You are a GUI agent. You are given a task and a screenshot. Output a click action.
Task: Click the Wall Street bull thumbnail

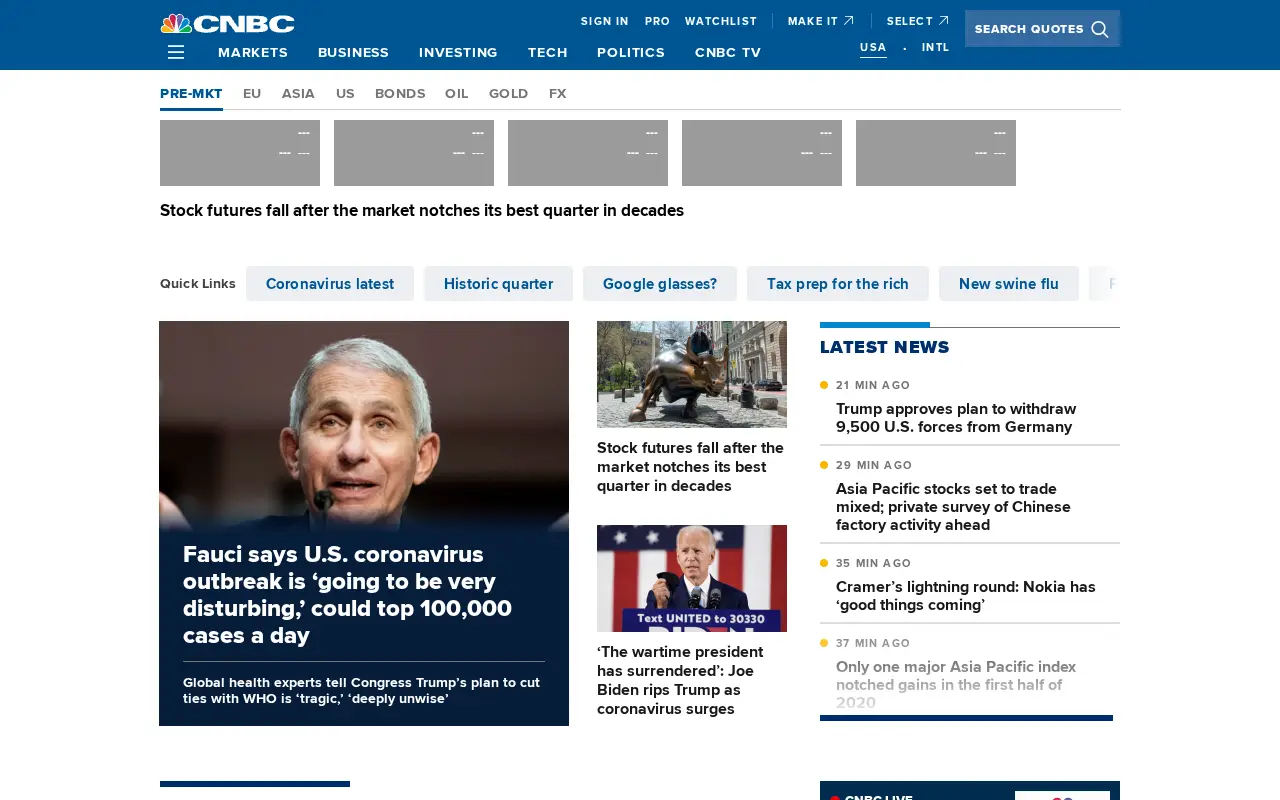click(692, 374)
